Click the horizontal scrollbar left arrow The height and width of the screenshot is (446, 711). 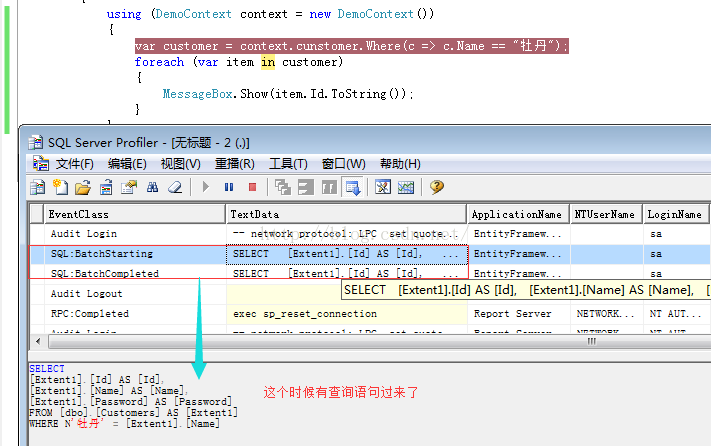click(x=38, y=341)
